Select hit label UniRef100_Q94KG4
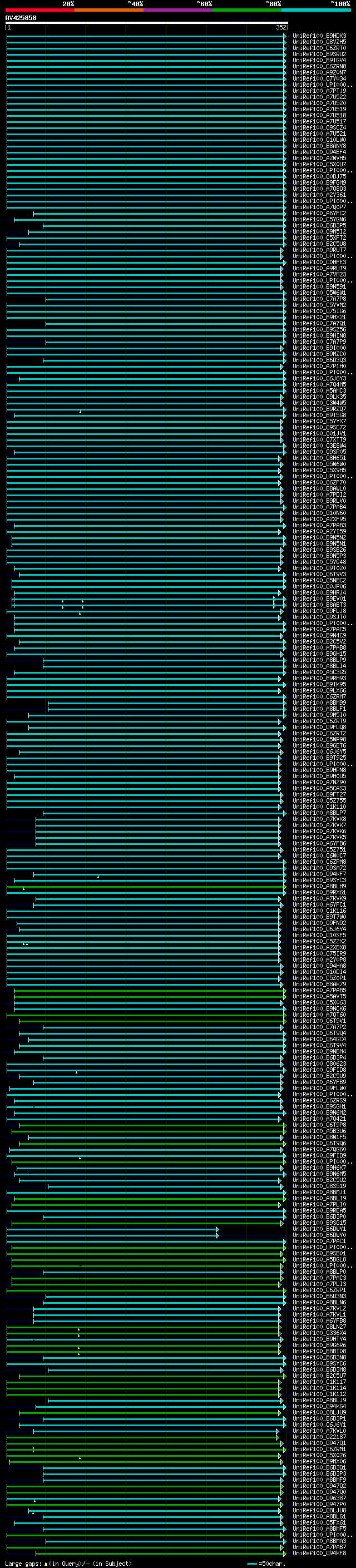This screenshot has height=1568, width=356. tap(319, 1406)
